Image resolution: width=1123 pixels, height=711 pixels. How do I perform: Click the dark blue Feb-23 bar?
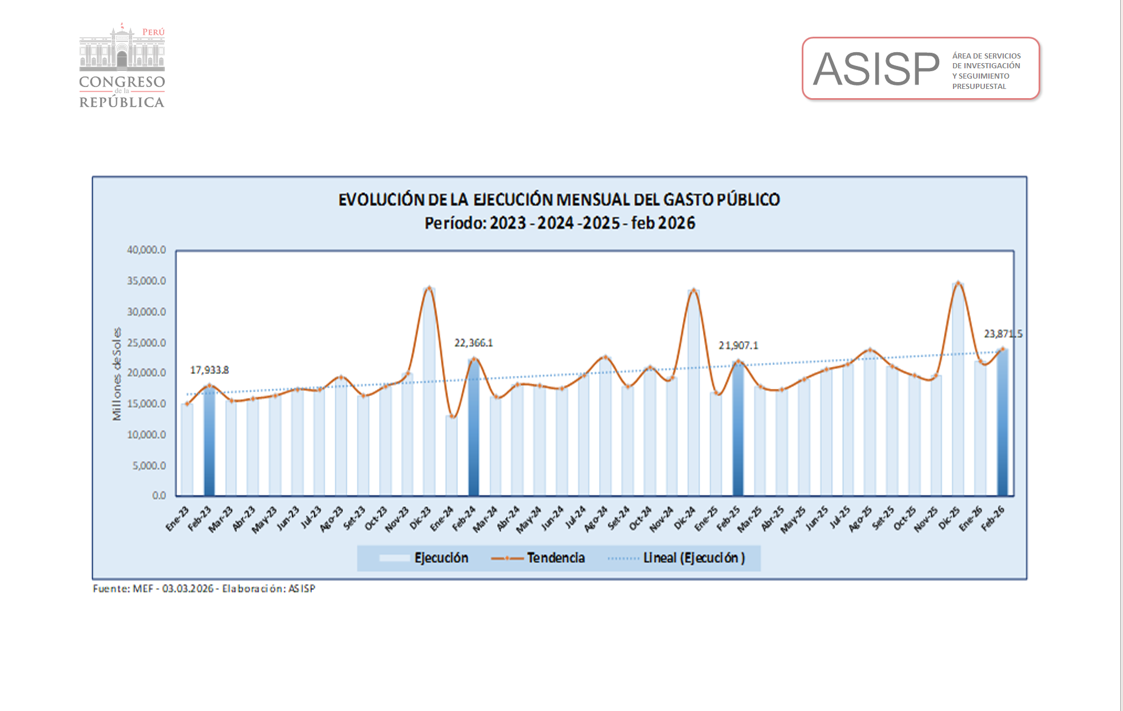[x=209, y=450]
